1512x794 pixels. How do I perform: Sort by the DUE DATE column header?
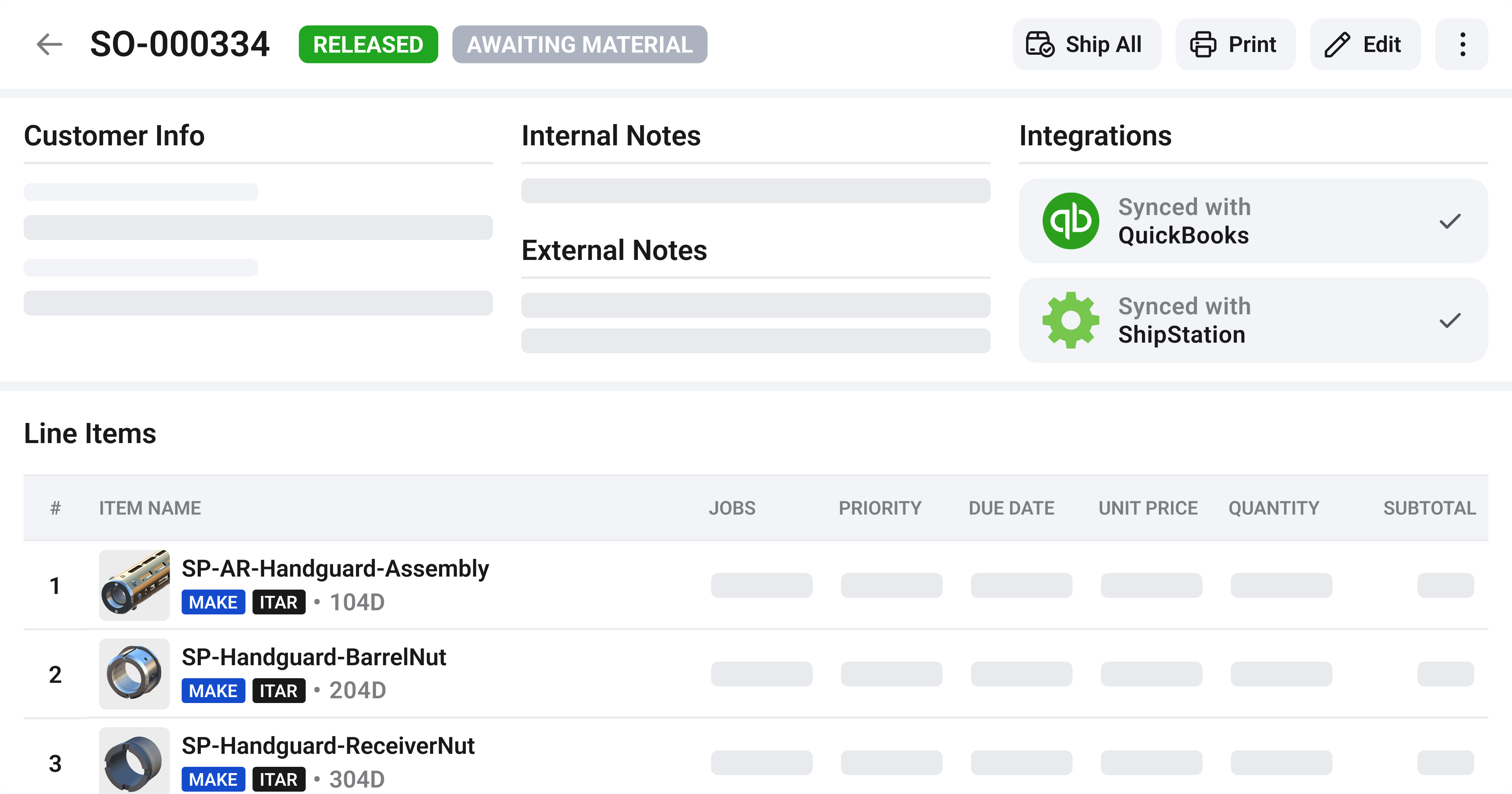click(x=1011, y=508)
